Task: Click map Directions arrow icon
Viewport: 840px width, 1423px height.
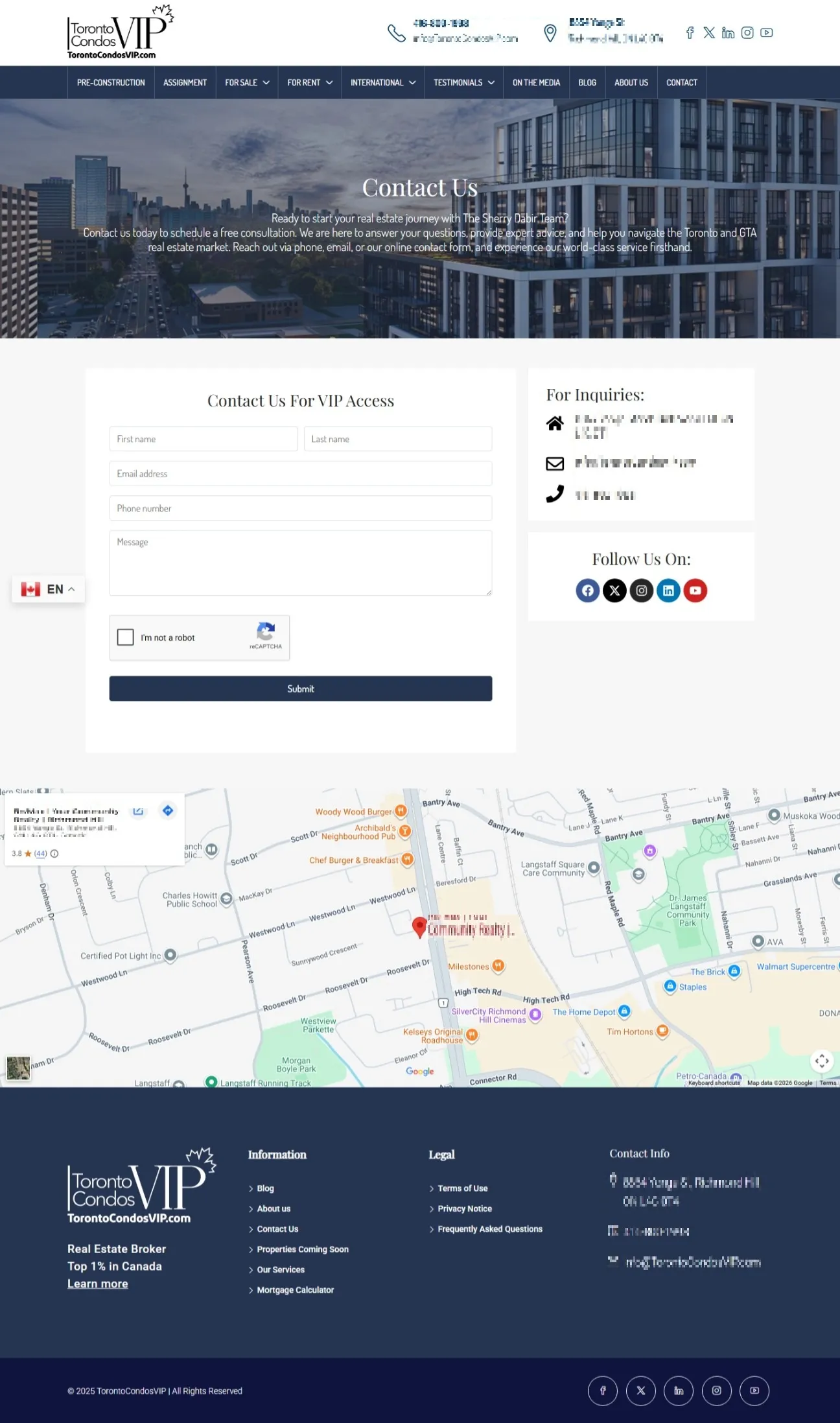Action: click(x=168, y=810)
